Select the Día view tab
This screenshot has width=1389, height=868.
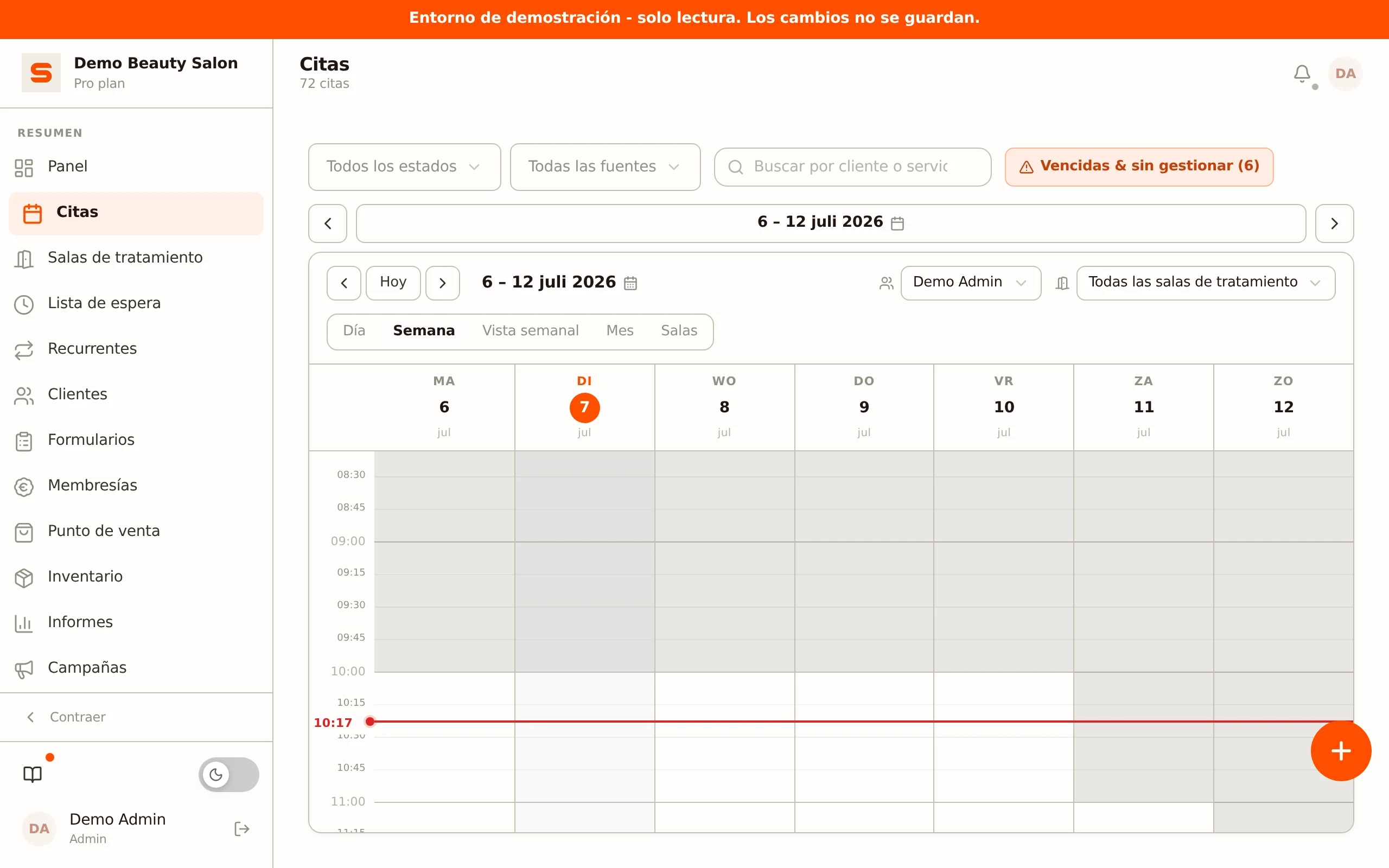click(354, 331)
